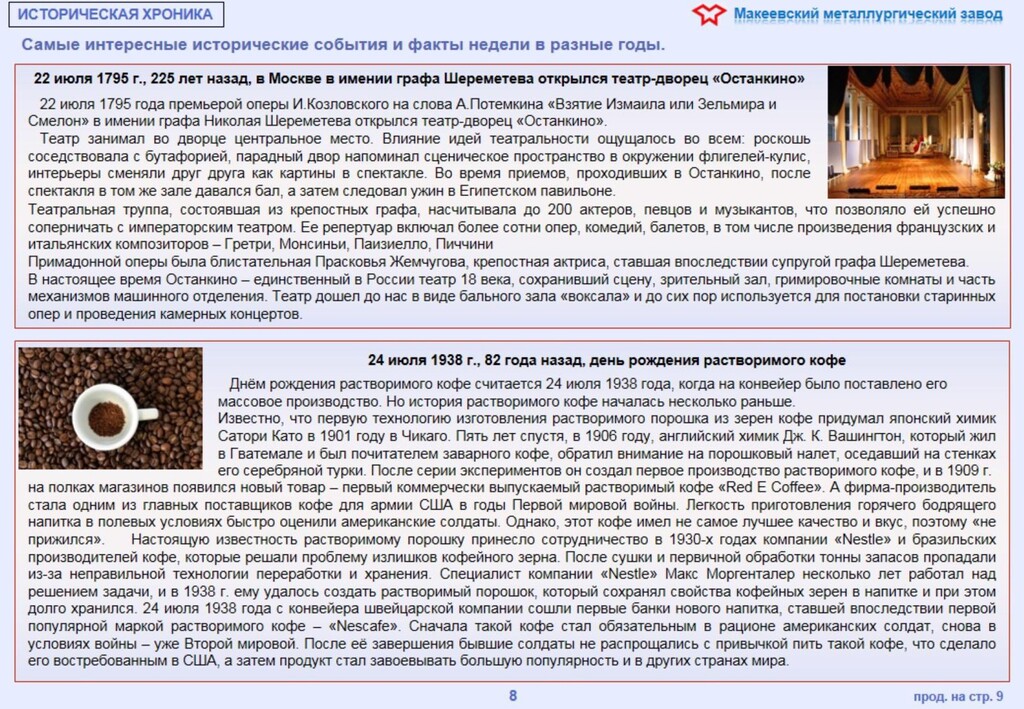Image resolution: width=1024 pixels, height=709 pixels.
Task: Click the line 'В настоящее время Останкино'
Action: click(x=511, y=279)
